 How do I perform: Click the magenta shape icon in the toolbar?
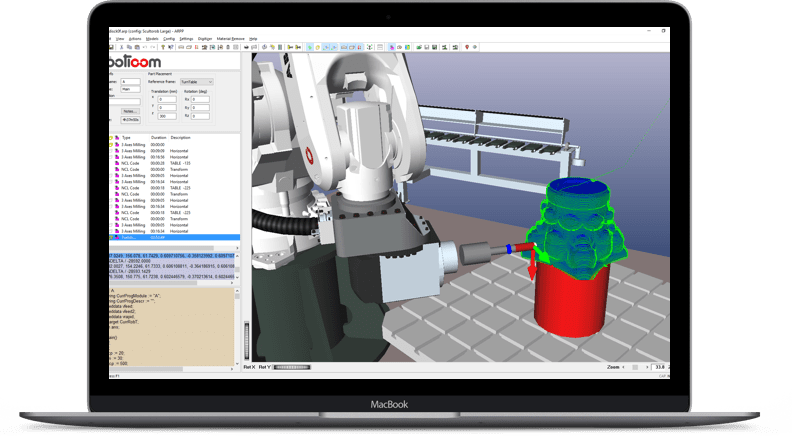coord(391,47)
